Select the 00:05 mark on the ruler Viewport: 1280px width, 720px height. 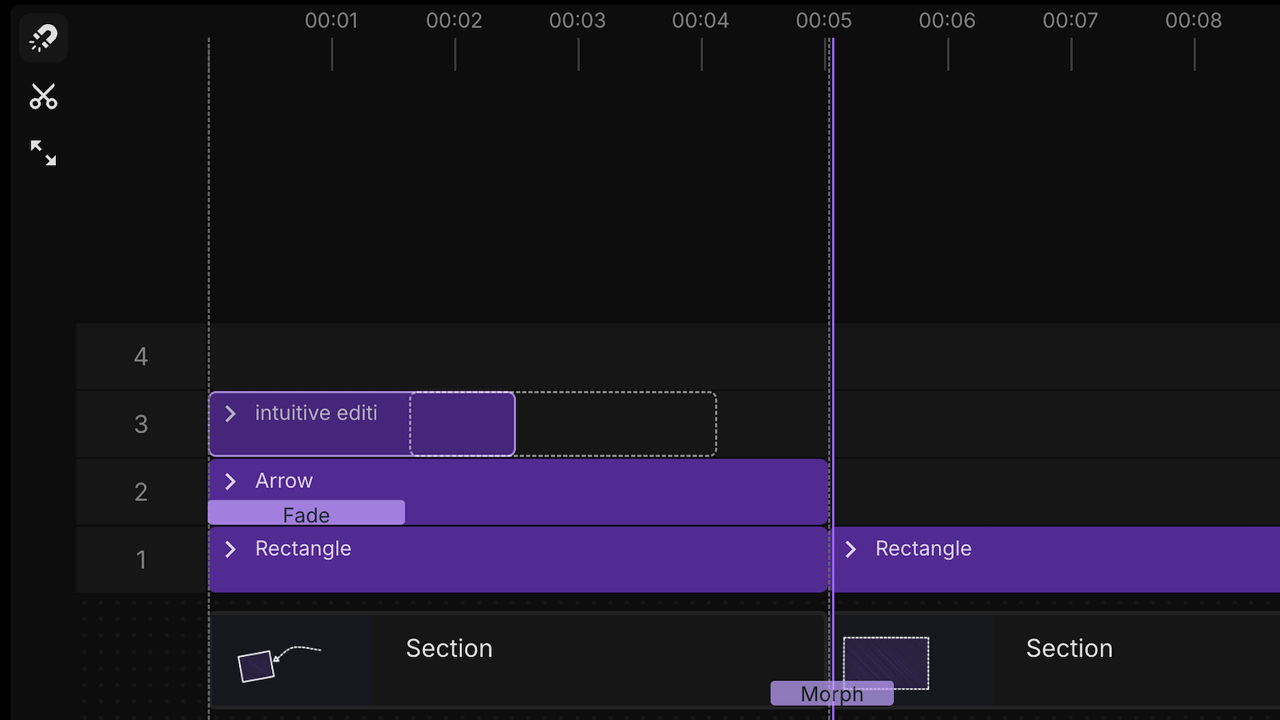[824, 20]
